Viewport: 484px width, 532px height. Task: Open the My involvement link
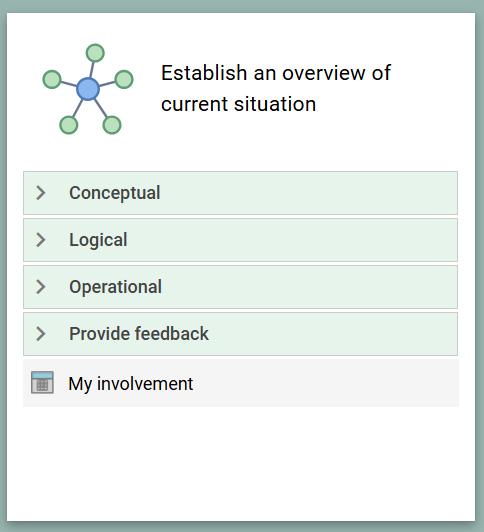(131, 384)
